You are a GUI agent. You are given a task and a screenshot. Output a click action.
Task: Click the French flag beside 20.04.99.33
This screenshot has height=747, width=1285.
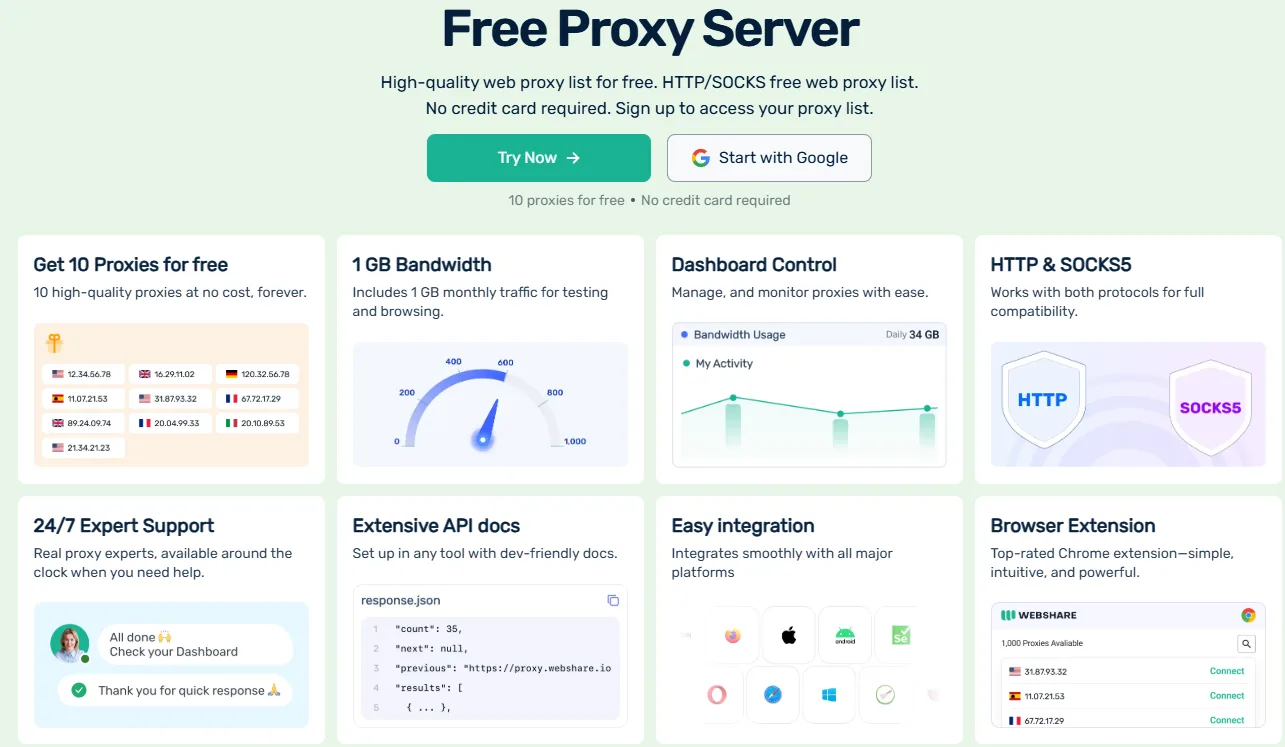click(144, 423)
